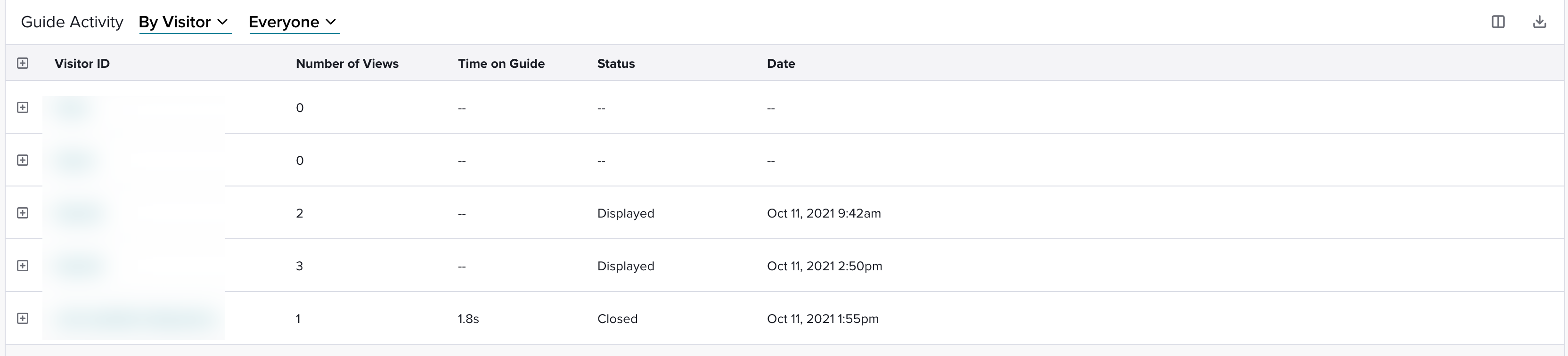Expand the first visitor row with 0 views
This screenshot has width=1568, height=356.
pyautogui.click(x=23, y=108)
